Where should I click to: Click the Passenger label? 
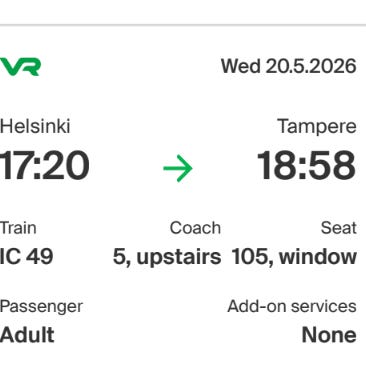[x=41, y=306]
